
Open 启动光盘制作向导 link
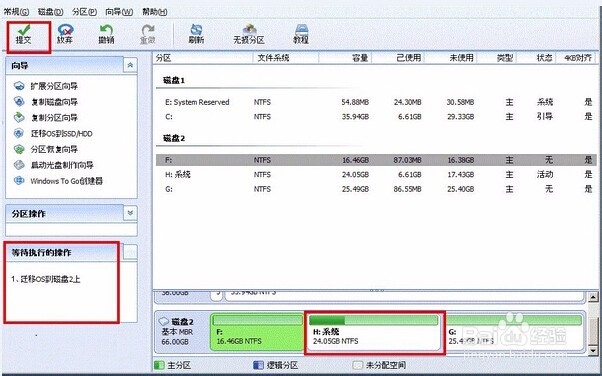point(62,165)
